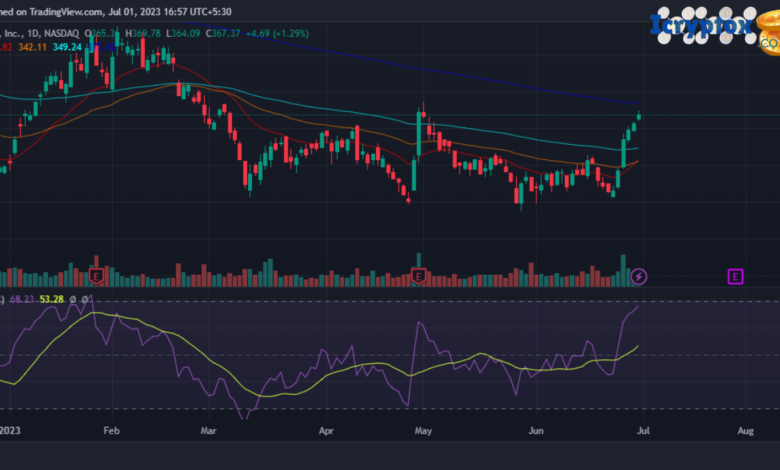Image resolution: width=780 pixels, height=470 pixels.
Task: Click the low price L364.09 in legend
Action: [183, 33]
